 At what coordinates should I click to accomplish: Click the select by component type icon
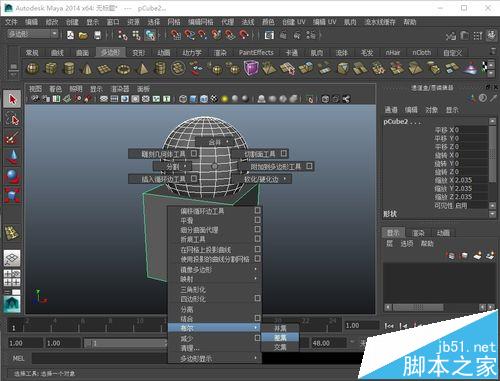150,35
